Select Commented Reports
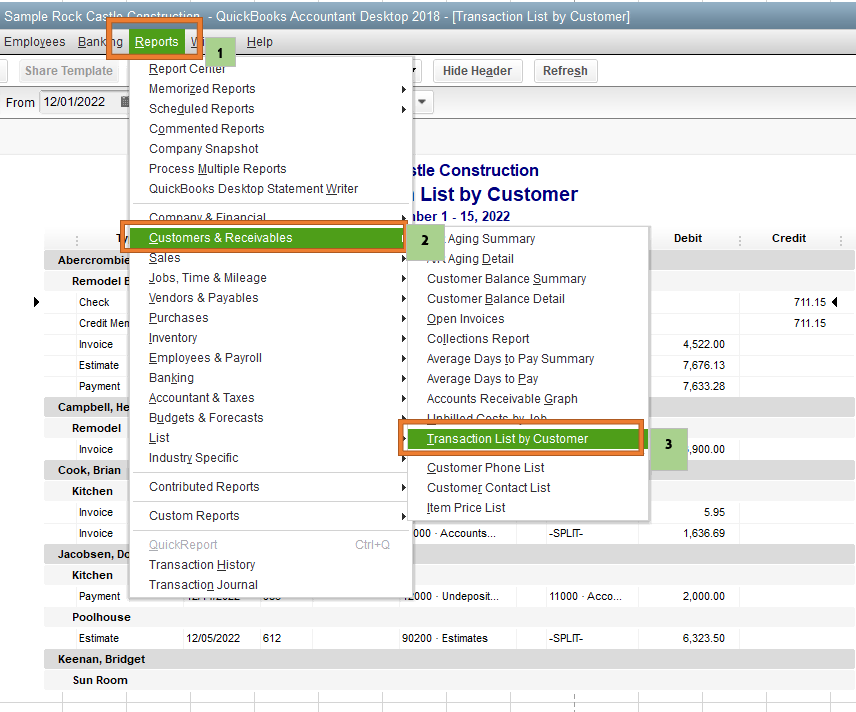856x712 pixels. [x=270, y=129]
